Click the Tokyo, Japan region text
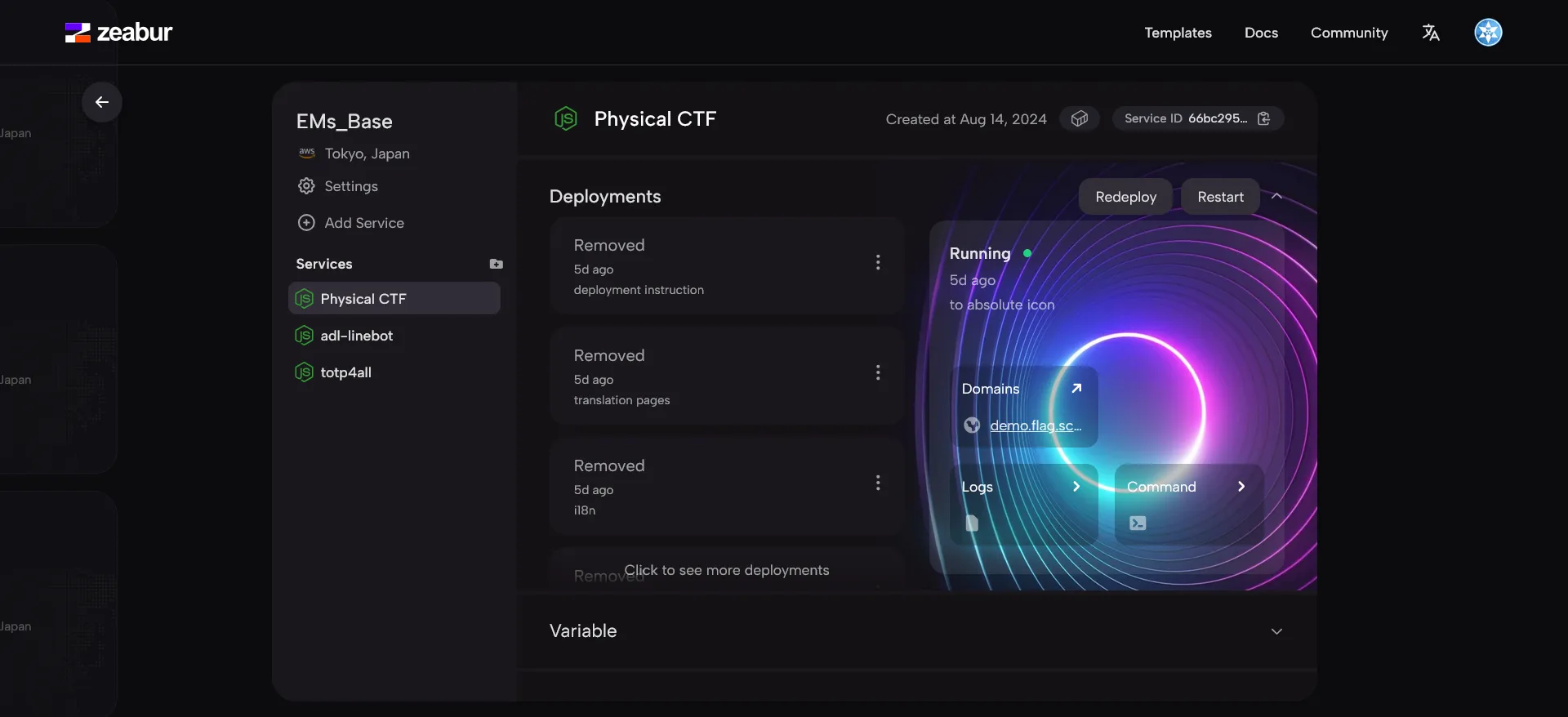Viewport: 1568px width, 717px height. point(367,154)
